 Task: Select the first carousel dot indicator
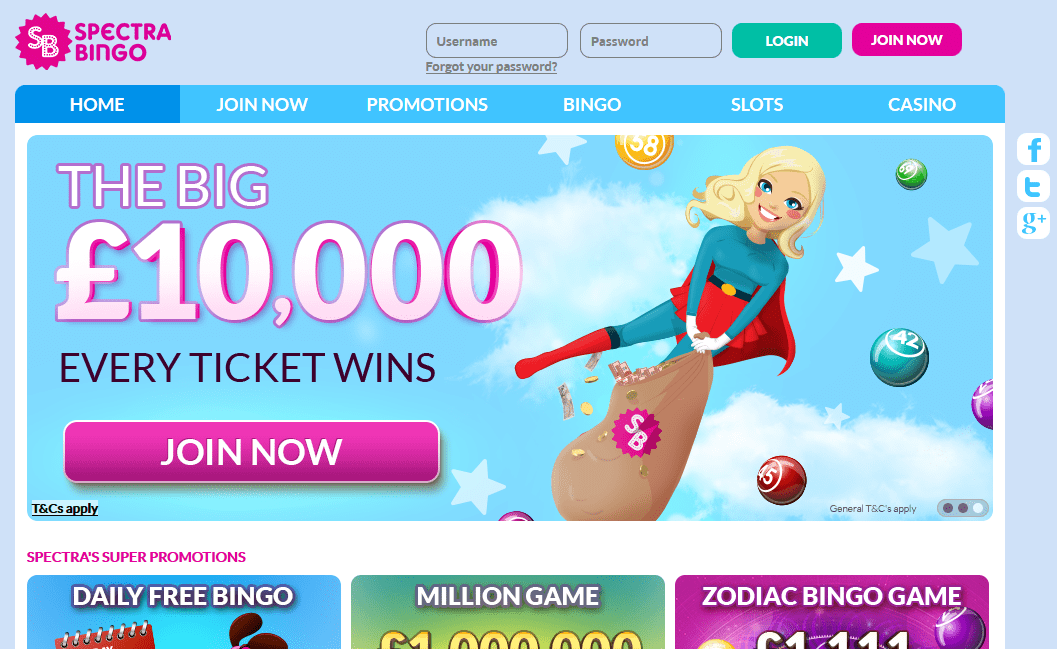point(948,508)
